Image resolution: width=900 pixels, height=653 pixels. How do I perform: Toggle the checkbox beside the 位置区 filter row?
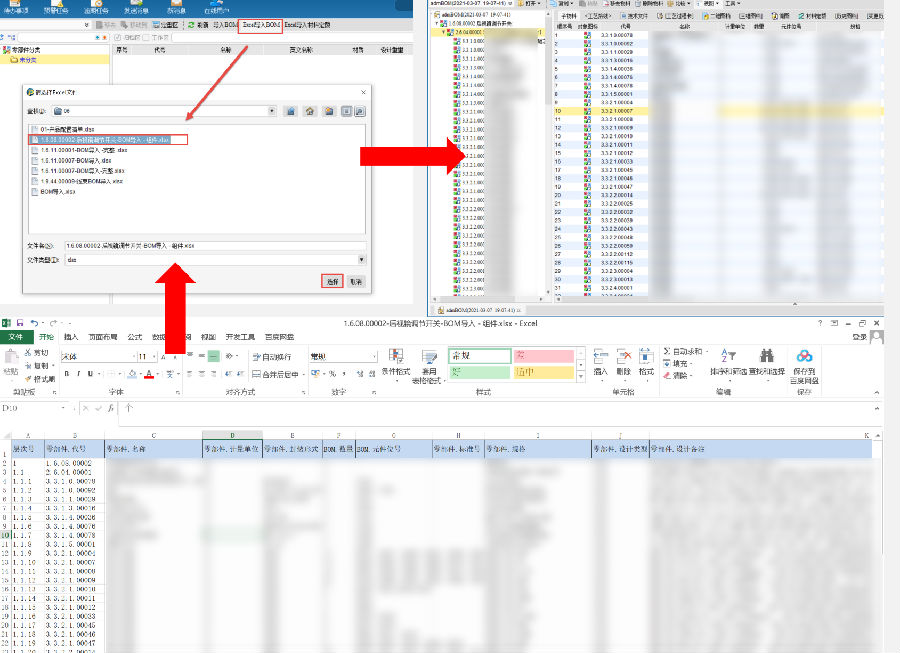(x=120, y=37)
